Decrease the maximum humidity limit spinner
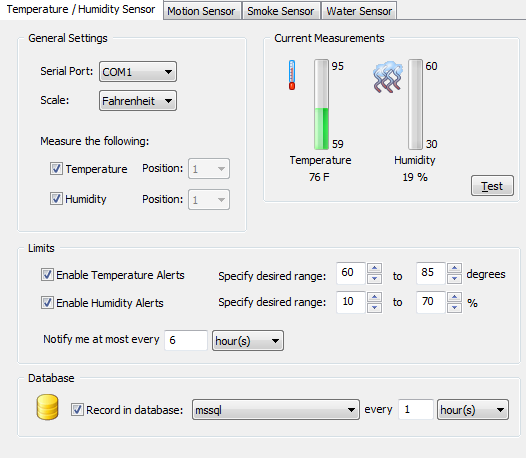The image size is (526, 459). coord(454,307)
